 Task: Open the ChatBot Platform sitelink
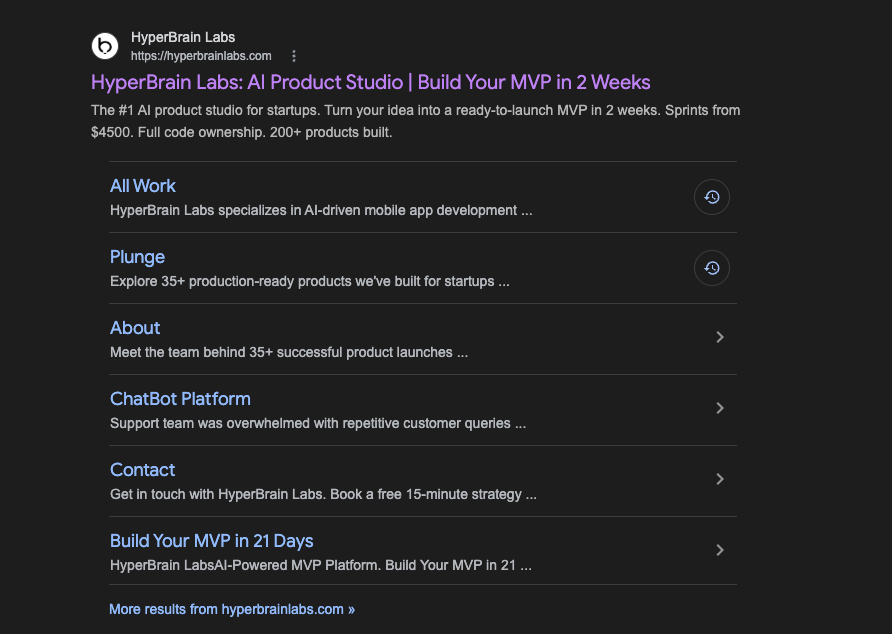[180, 399]
